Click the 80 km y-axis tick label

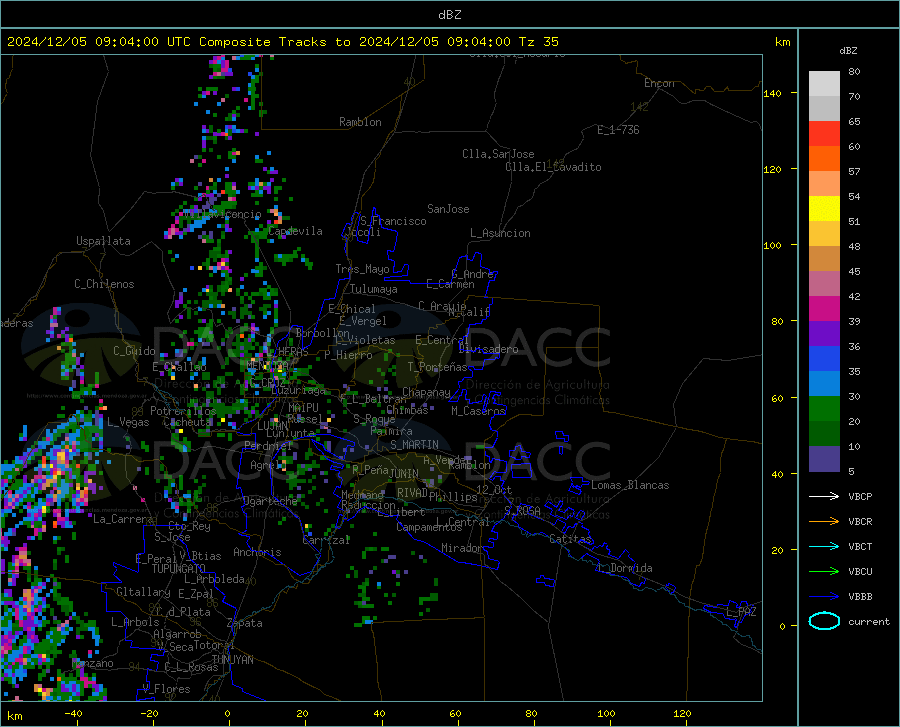(777, 321)
